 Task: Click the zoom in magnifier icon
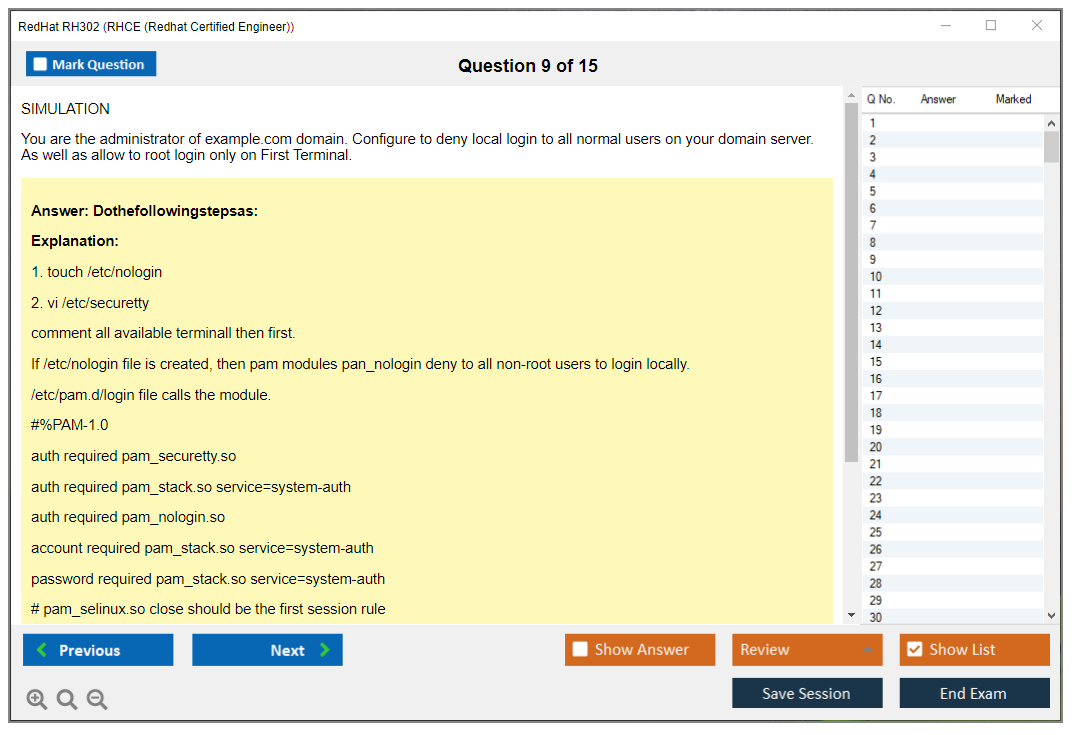[37, 699]
